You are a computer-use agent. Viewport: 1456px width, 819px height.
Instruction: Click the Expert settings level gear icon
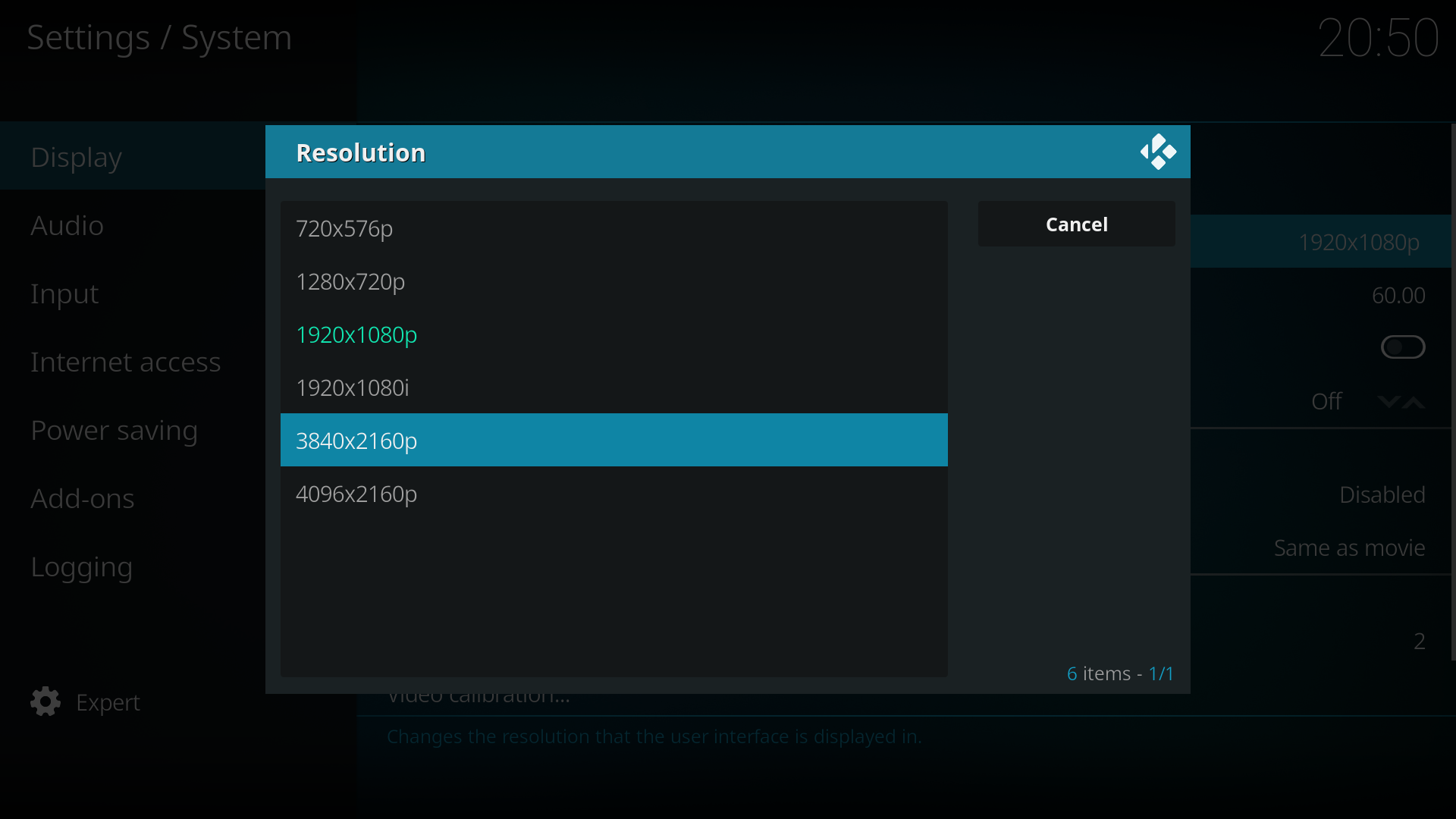45,701
